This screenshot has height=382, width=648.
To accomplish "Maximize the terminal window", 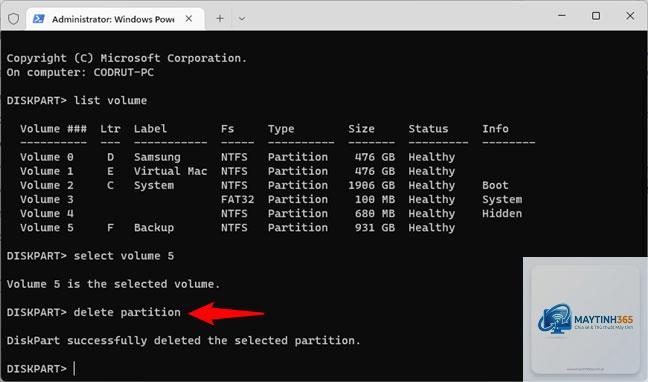I will pos(596,16).
